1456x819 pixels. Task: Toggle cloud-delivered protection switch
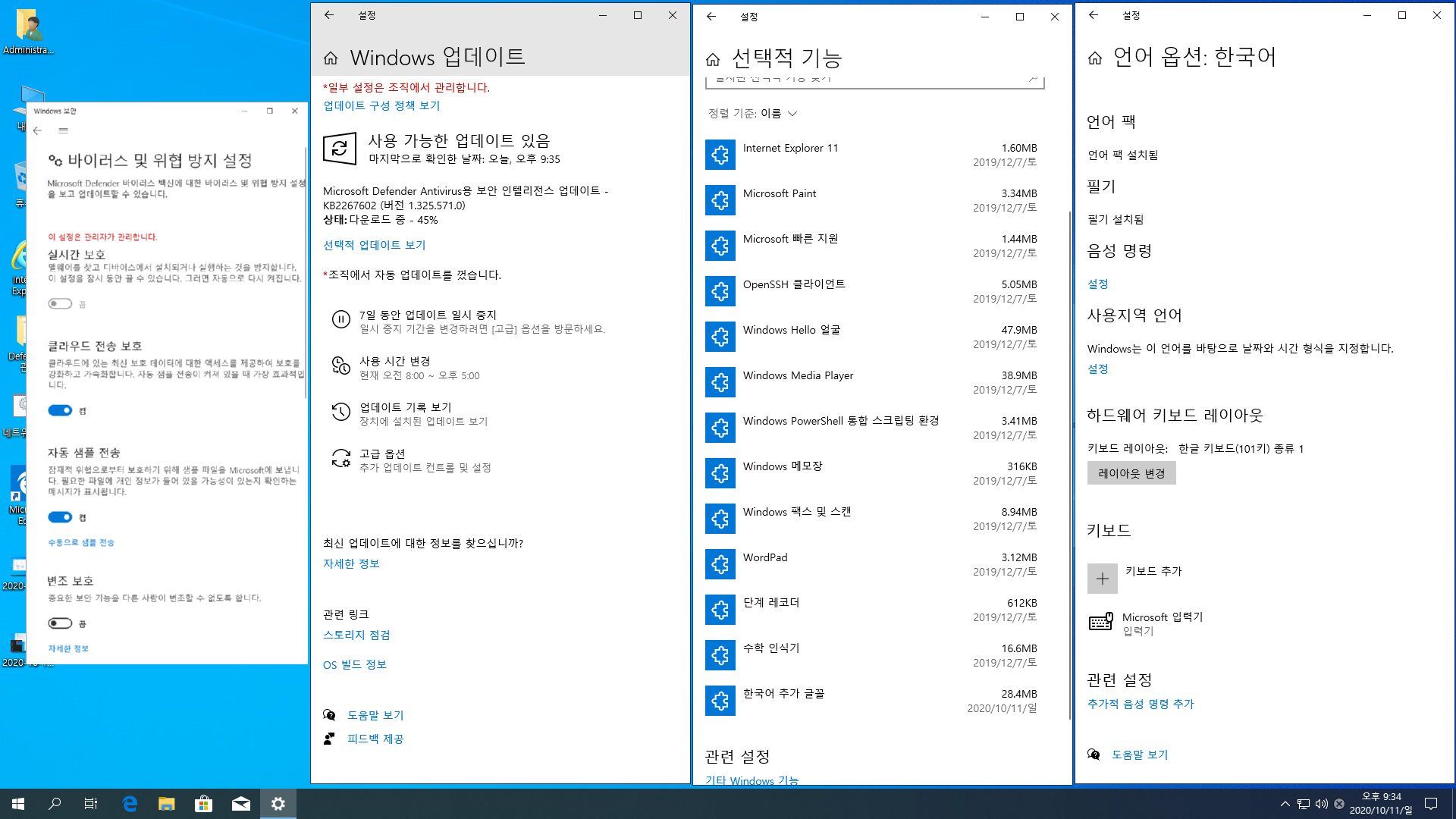(x=60, y=410)
